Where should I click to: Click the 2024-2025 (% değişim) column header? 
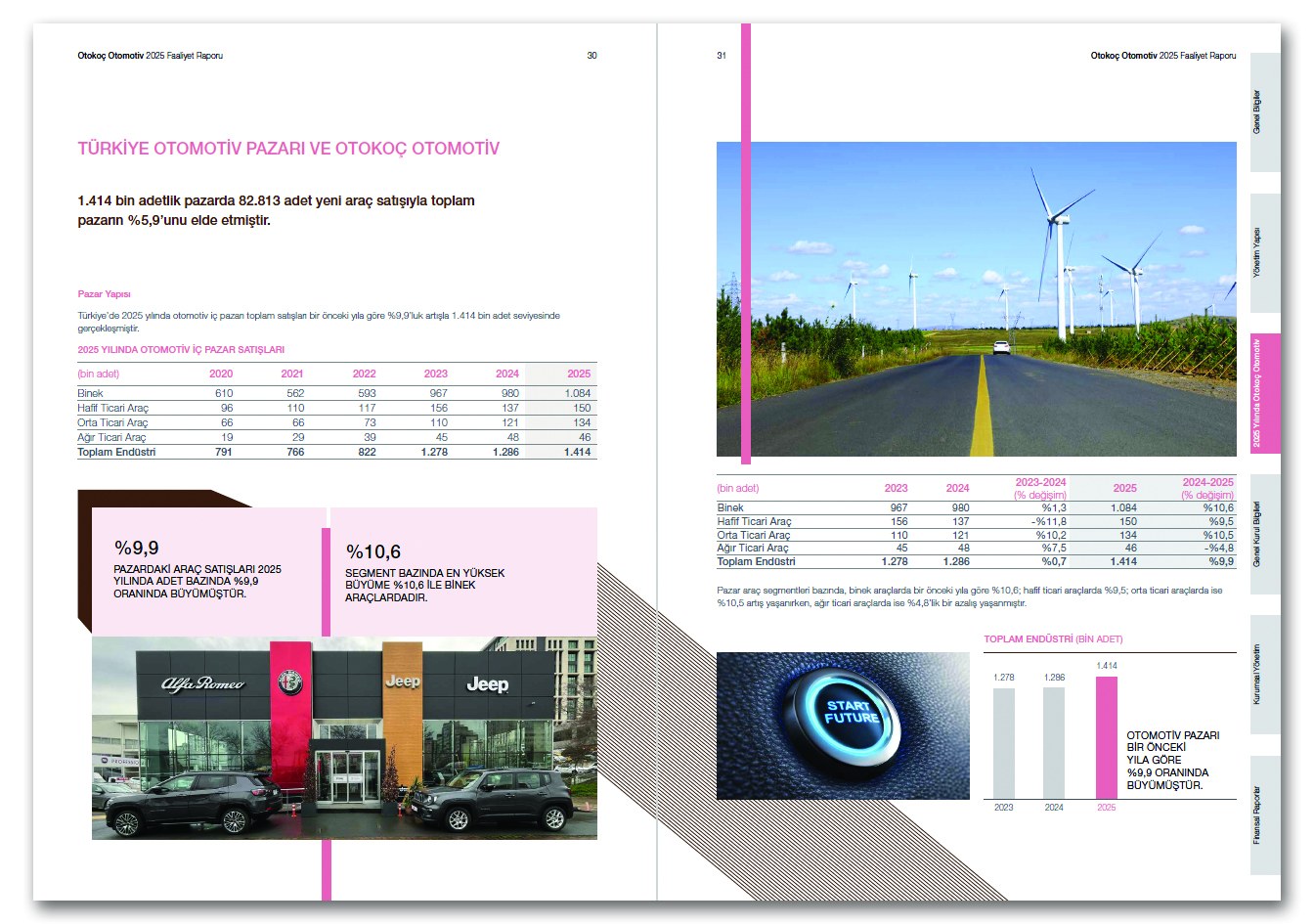point(1207,489)
